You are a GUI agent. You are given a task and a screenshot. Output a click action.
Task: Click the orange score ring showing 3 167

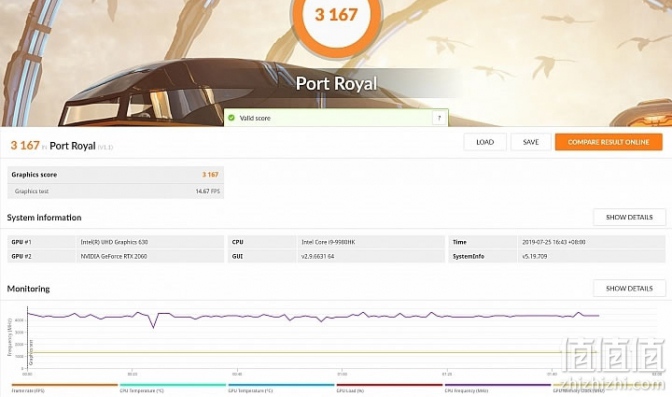pos(336,21)
